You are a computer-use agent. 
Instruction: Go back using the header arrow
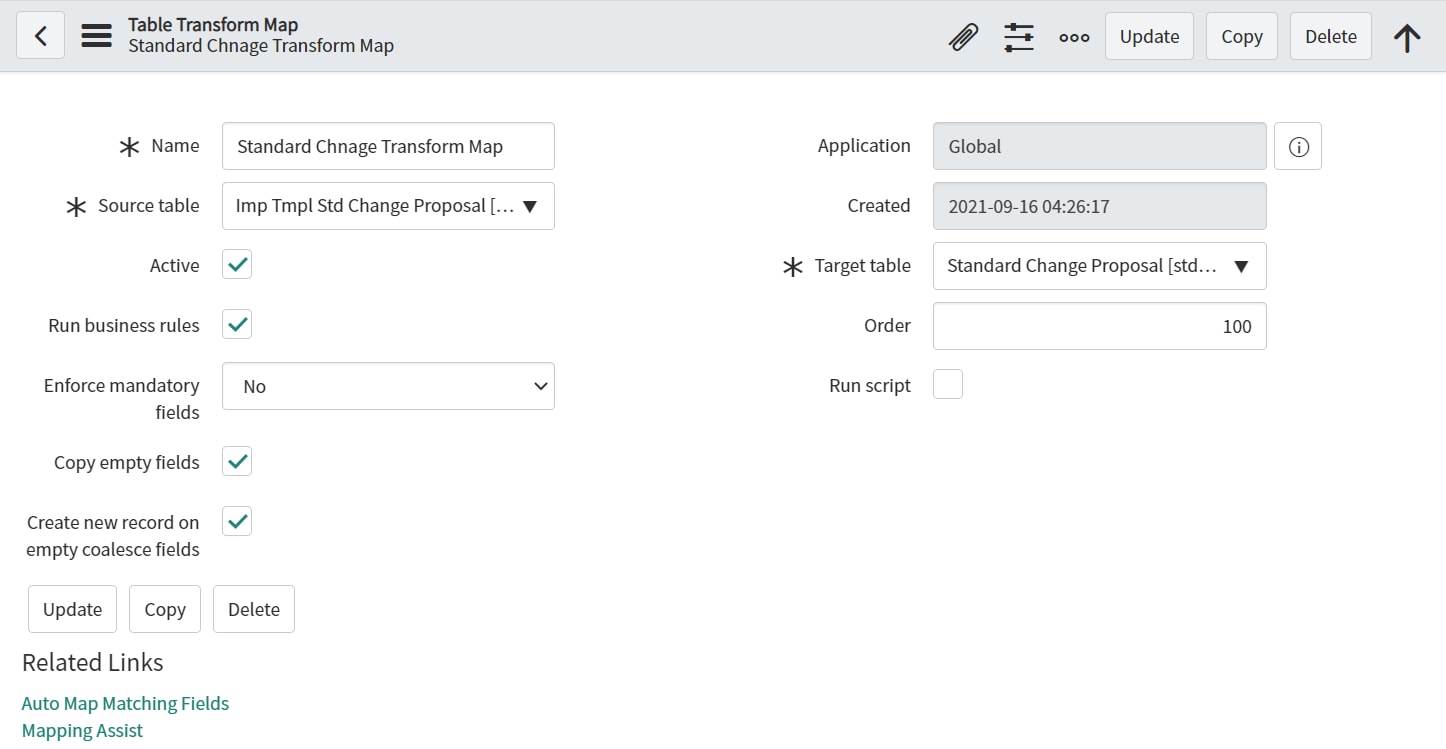pos(41,36)
